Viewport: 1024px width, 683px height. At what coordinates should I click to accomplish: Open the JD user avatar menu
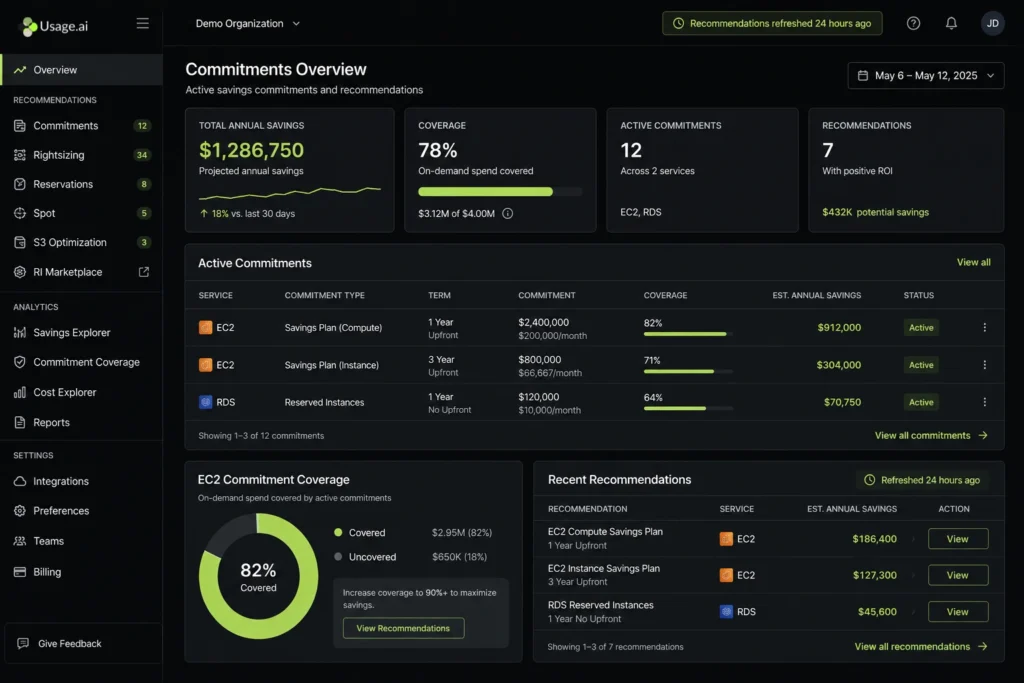[x=992, y=23]
